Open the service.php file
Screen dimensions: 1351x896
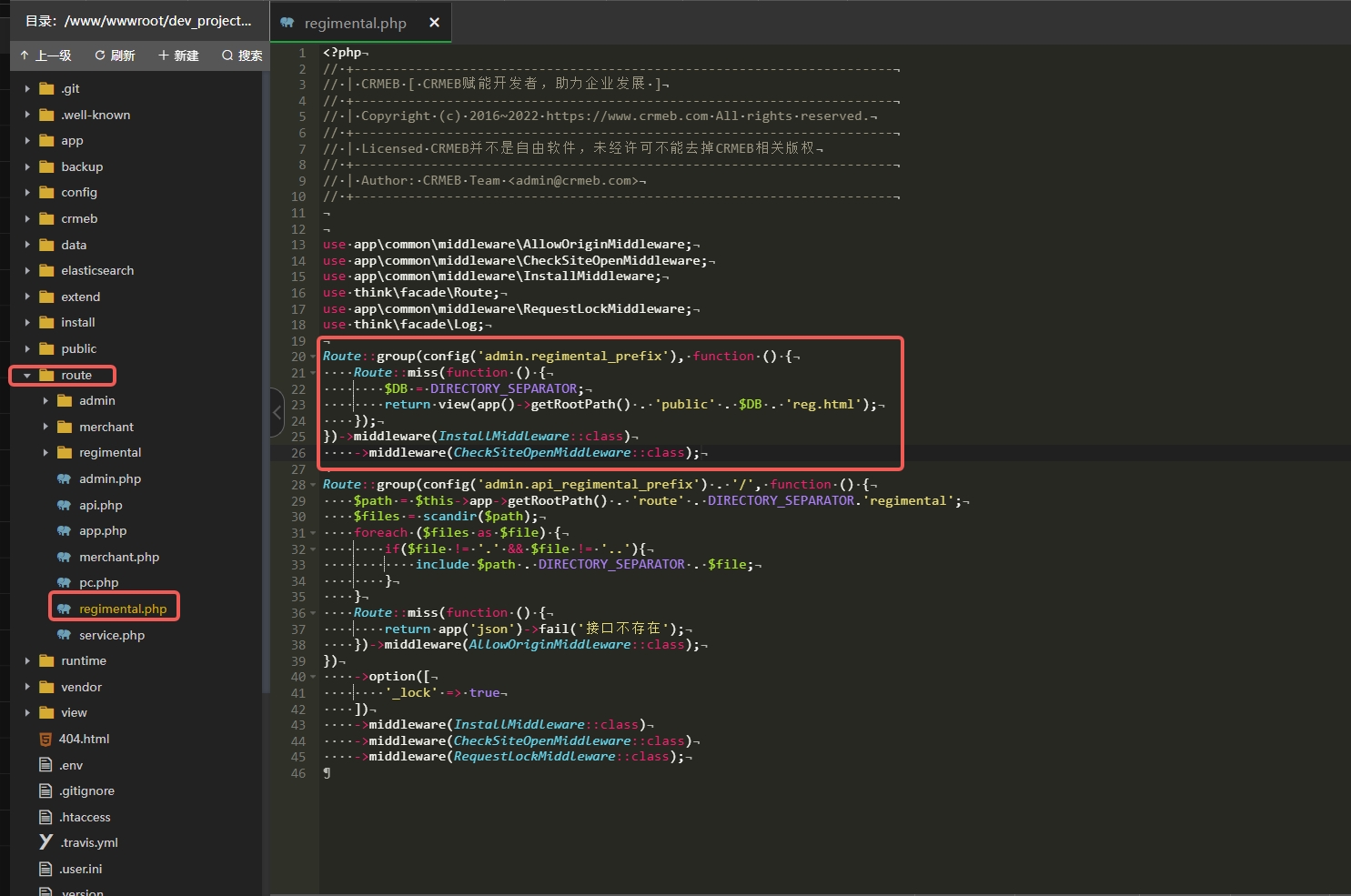click(112, 635)
